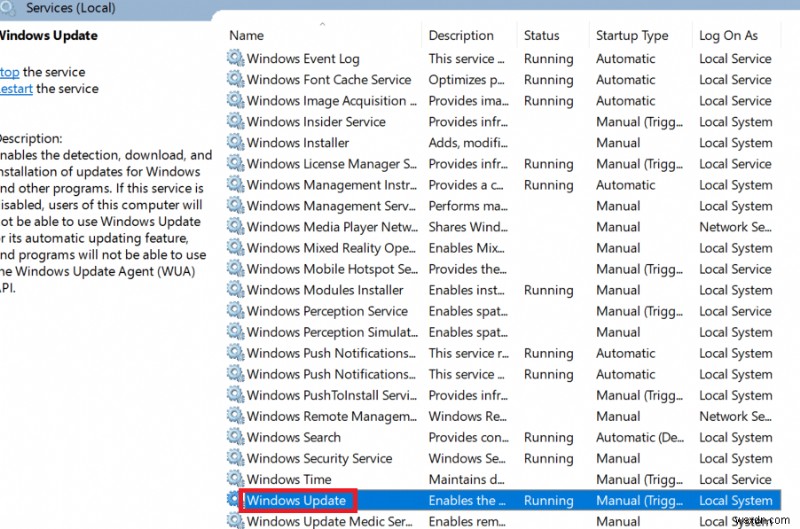Screen dimensions: 800x529
Task: Click the gear icon beside Windows Modules Installer
Action: pos(235,289)
